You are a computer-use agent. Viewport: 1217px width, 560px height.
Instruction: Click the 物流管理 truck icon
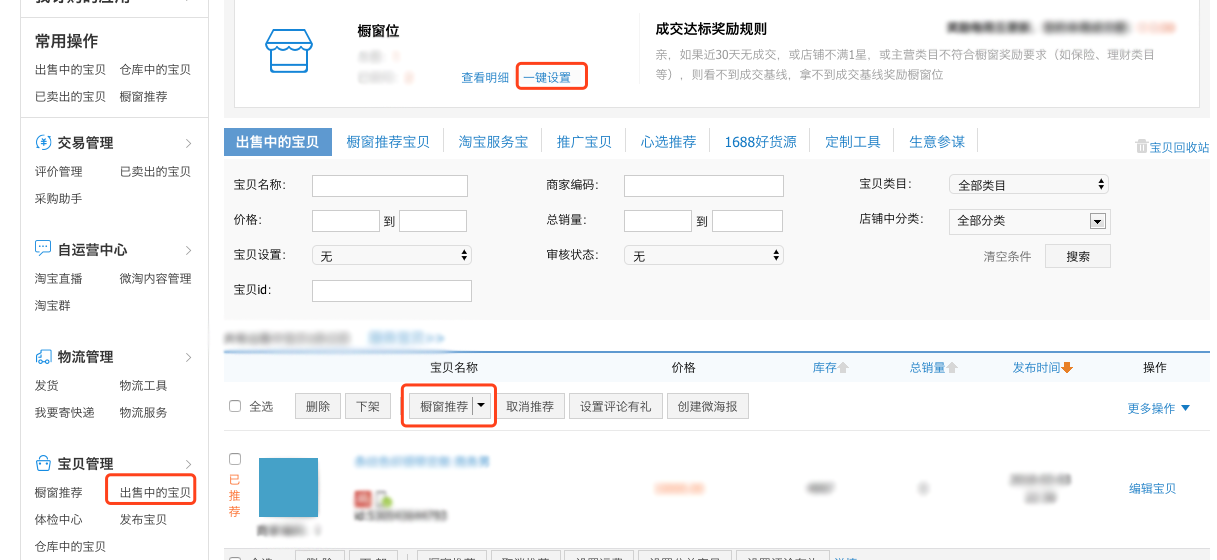(x=43, y=356)
